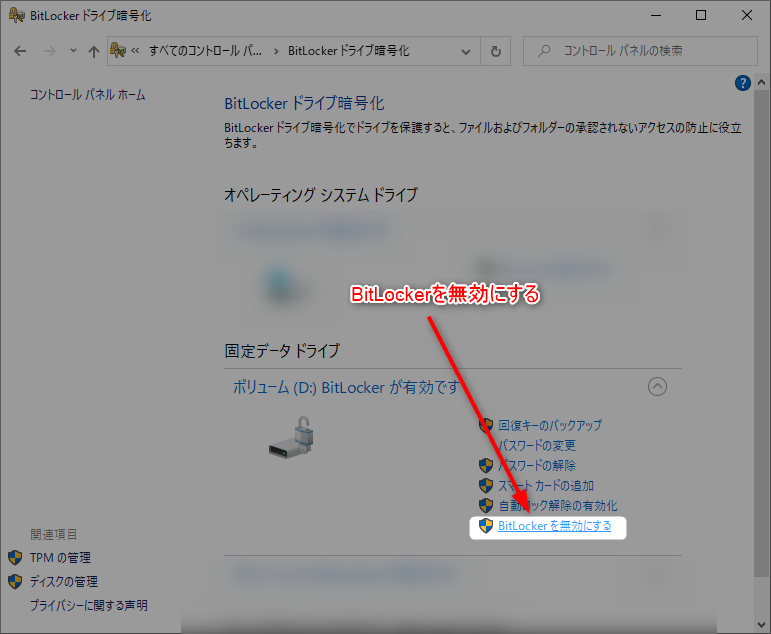The image size is (771, 634).
Task: Open the recent locations dropdown arrow
Action: coord(73,50)
